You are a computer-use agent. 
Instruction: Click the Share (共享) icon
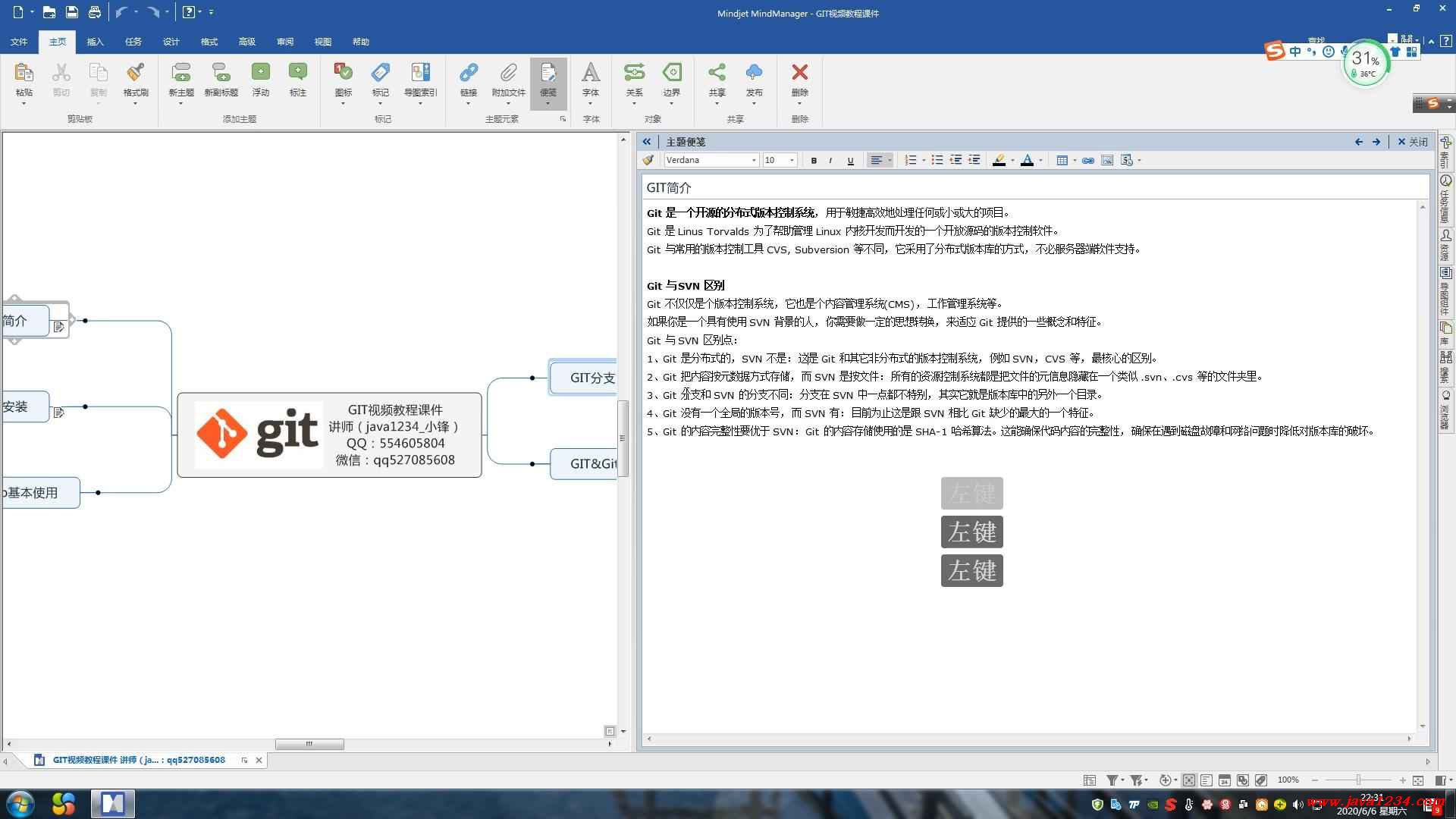[x=717, y=73]
